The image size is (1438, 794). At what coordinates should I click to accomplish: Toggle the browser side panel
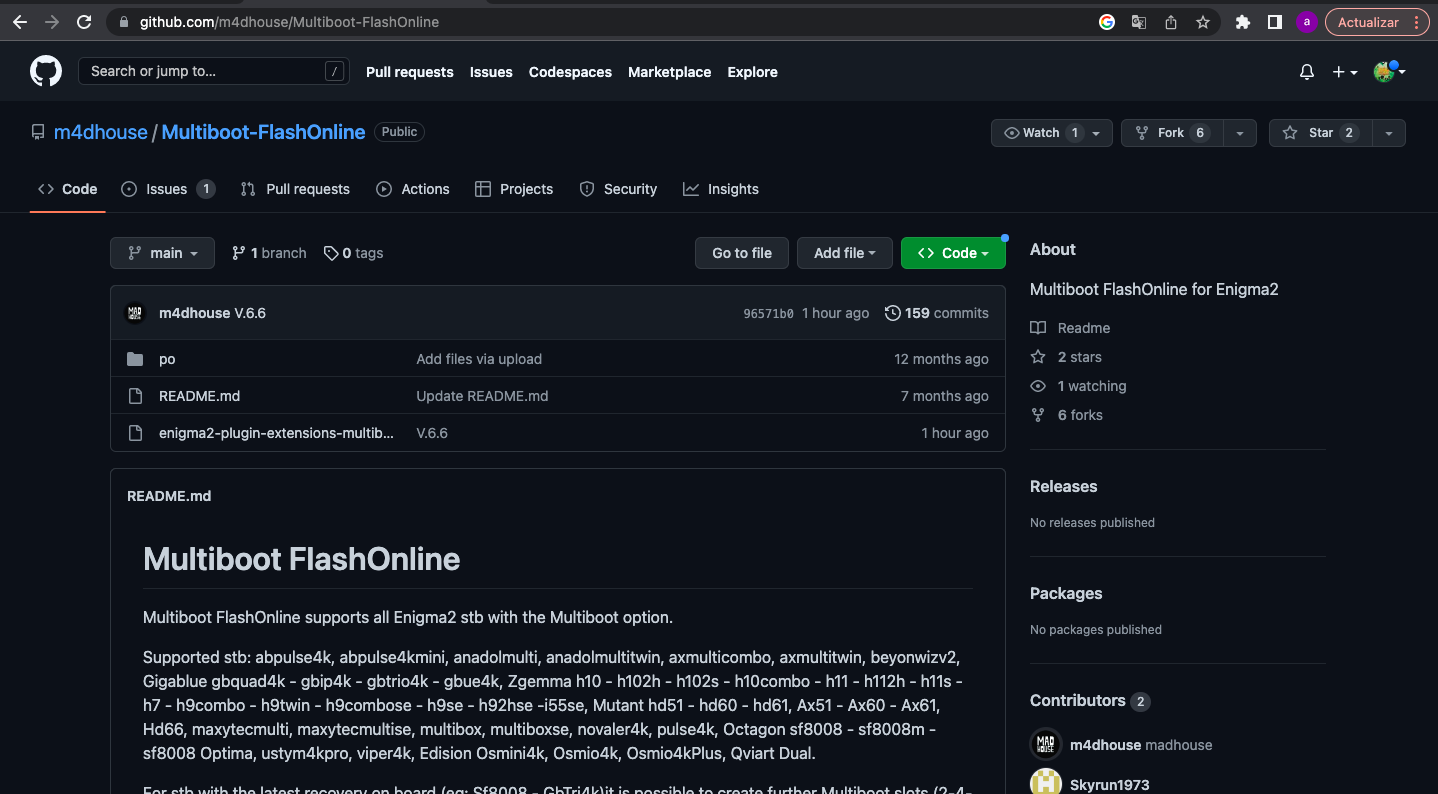click(x=1275, y=22)
